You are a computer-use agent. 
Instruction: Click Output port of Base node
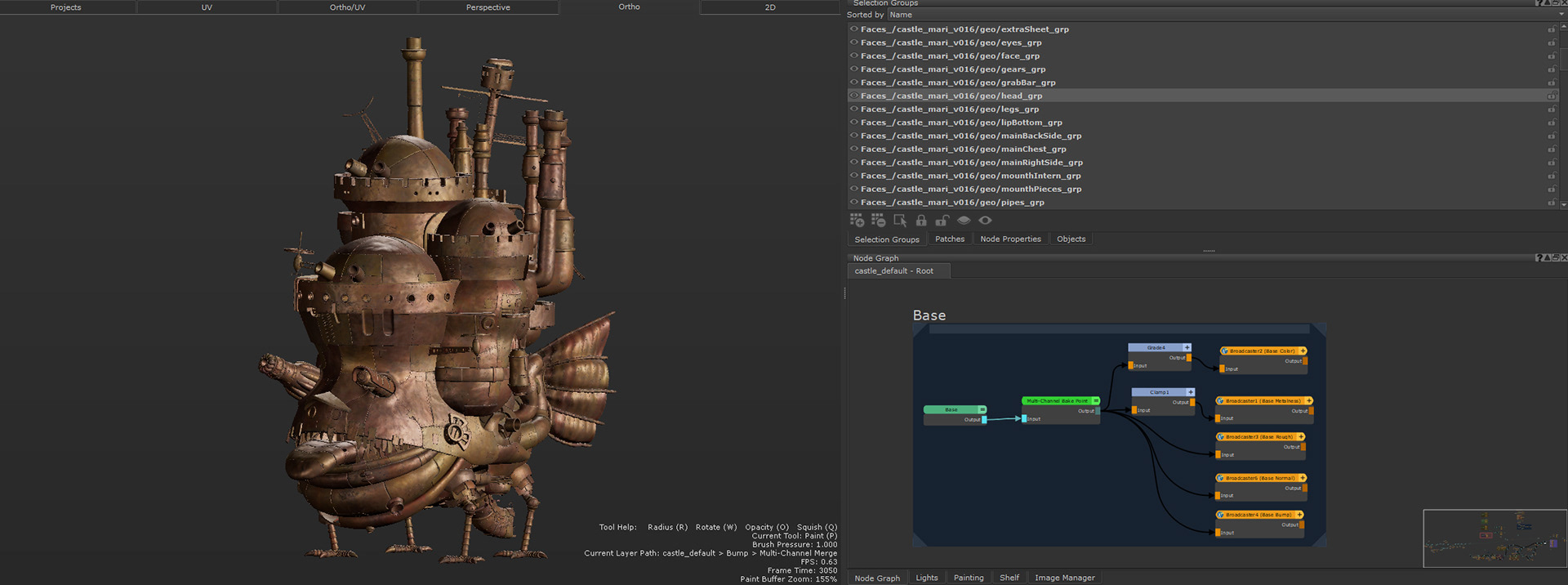pyautogui.click(x=984, y=419)
